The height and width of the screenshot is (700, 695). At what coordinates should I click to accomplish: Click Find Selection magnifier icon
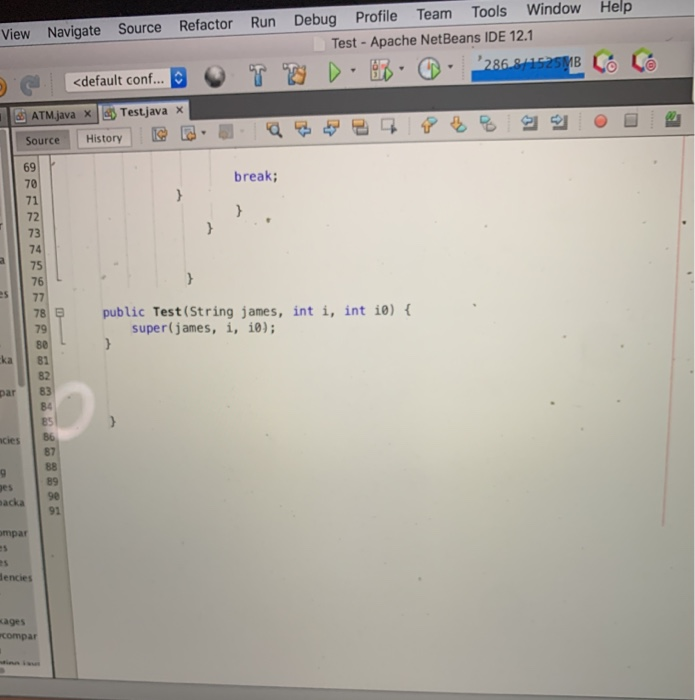[274, 130]
